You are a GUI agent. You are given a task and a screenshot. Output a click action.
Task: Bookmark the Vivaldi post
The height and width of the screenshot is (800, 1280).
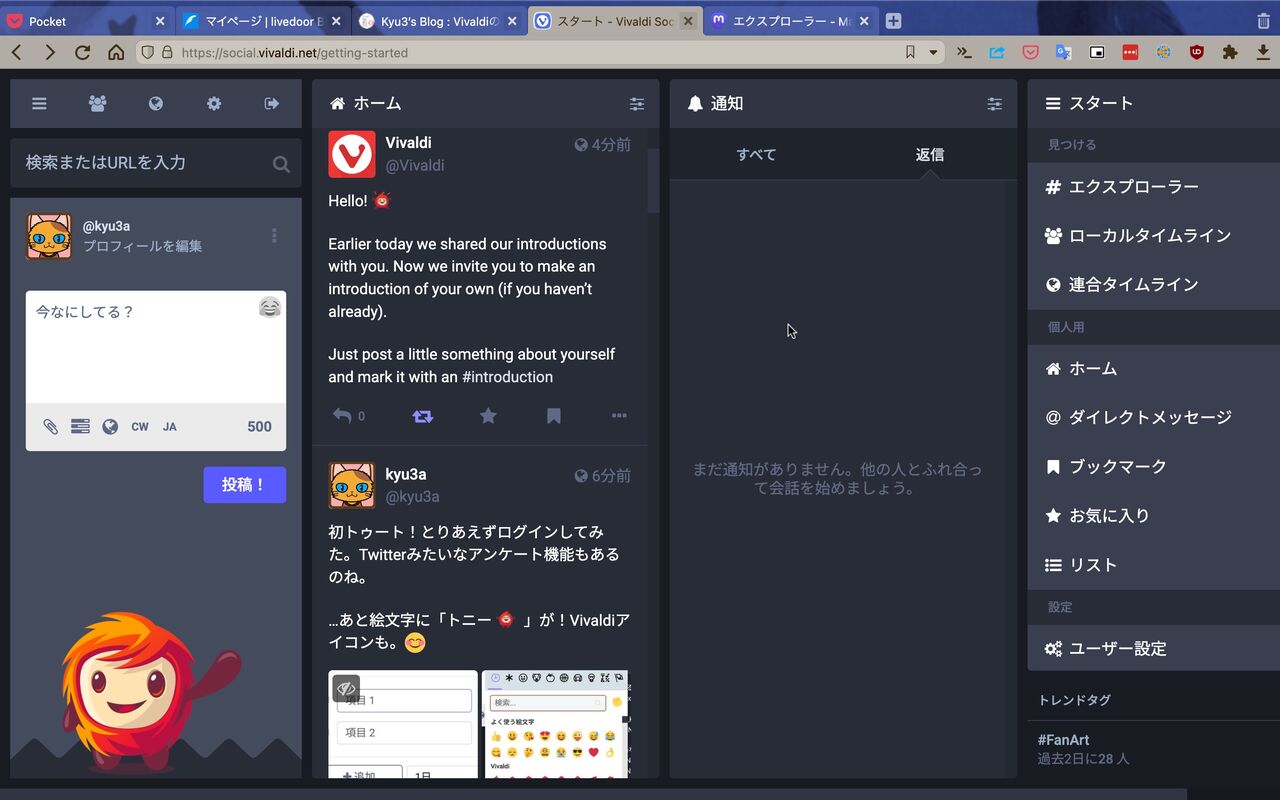click(554, 416)
